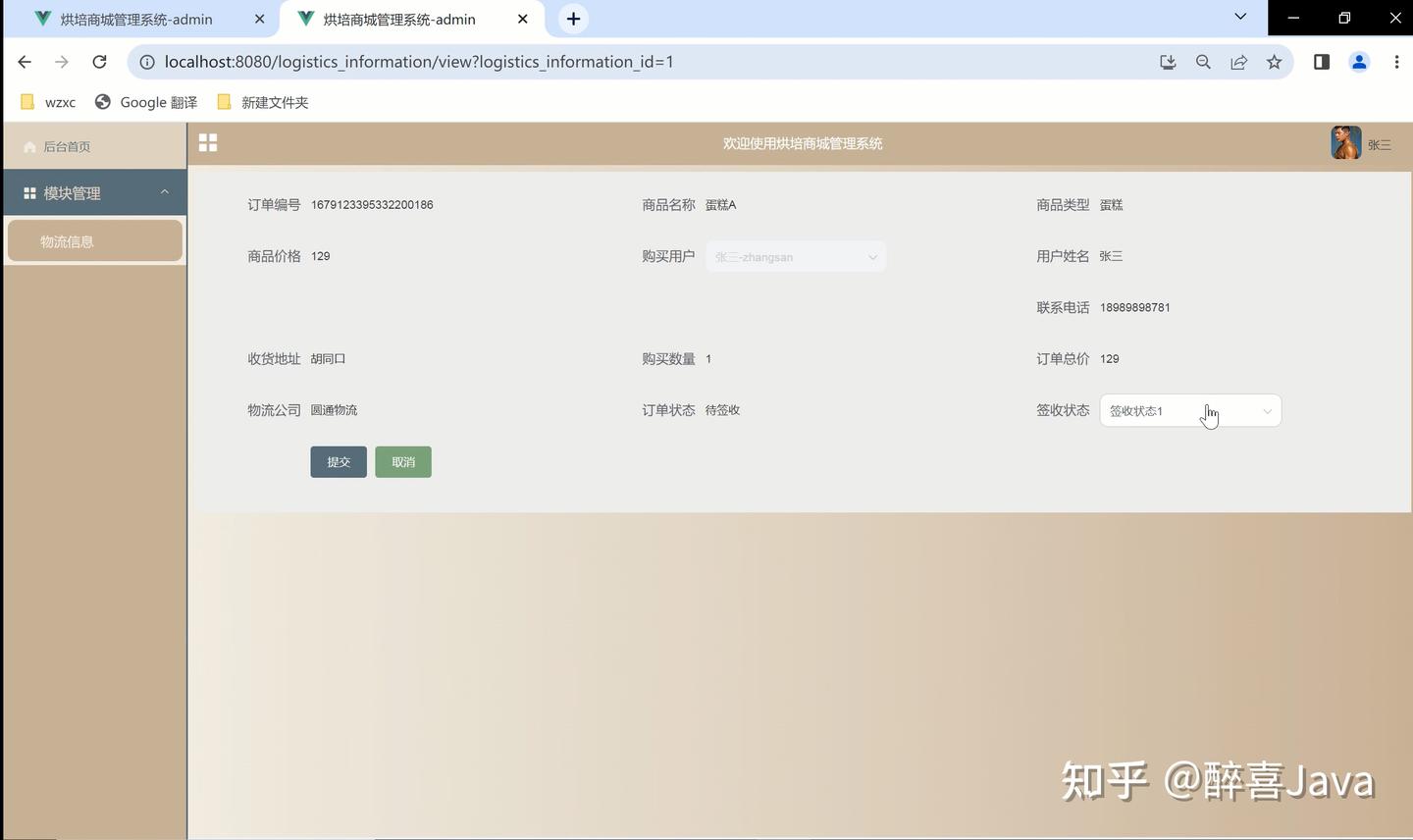The height and width of the screenshot is (840, 1413).
Task: Click the Chrome profile icon
Action: pos(1359,61)
